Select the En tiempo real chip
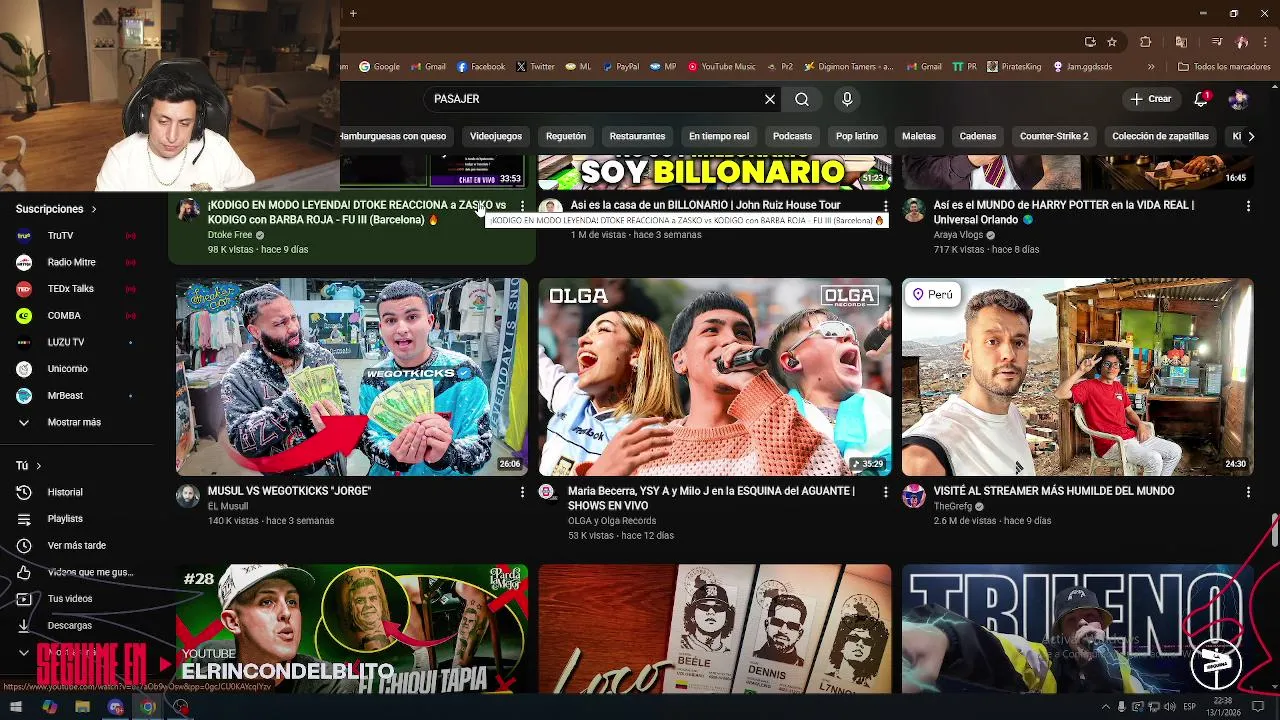The height and width of the screenshot is (720, 1280). click(x=719, y=136)
